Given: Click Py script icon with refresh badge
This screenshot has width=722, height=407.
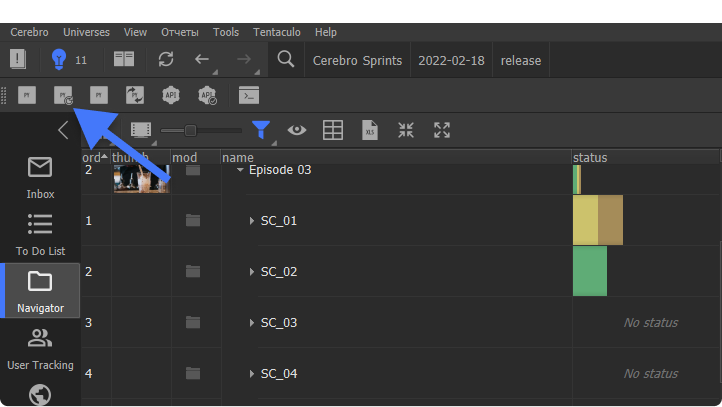Looking at the screenshot, I should pos(64,95).
